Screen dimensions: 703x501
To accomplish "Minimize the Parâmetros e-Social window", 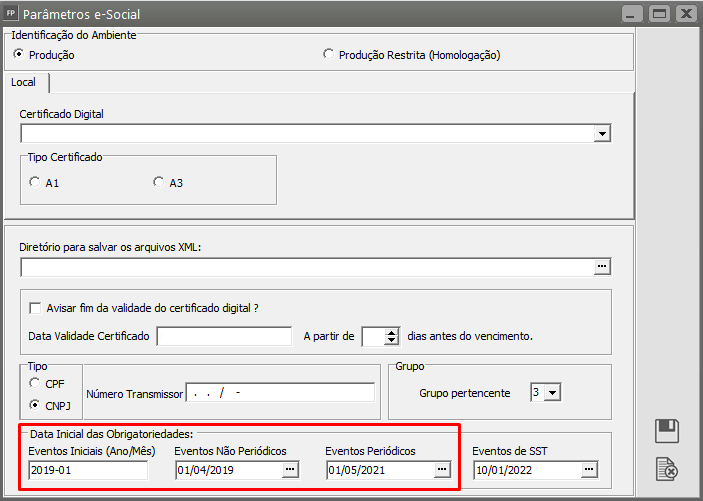I will point(632,14).
